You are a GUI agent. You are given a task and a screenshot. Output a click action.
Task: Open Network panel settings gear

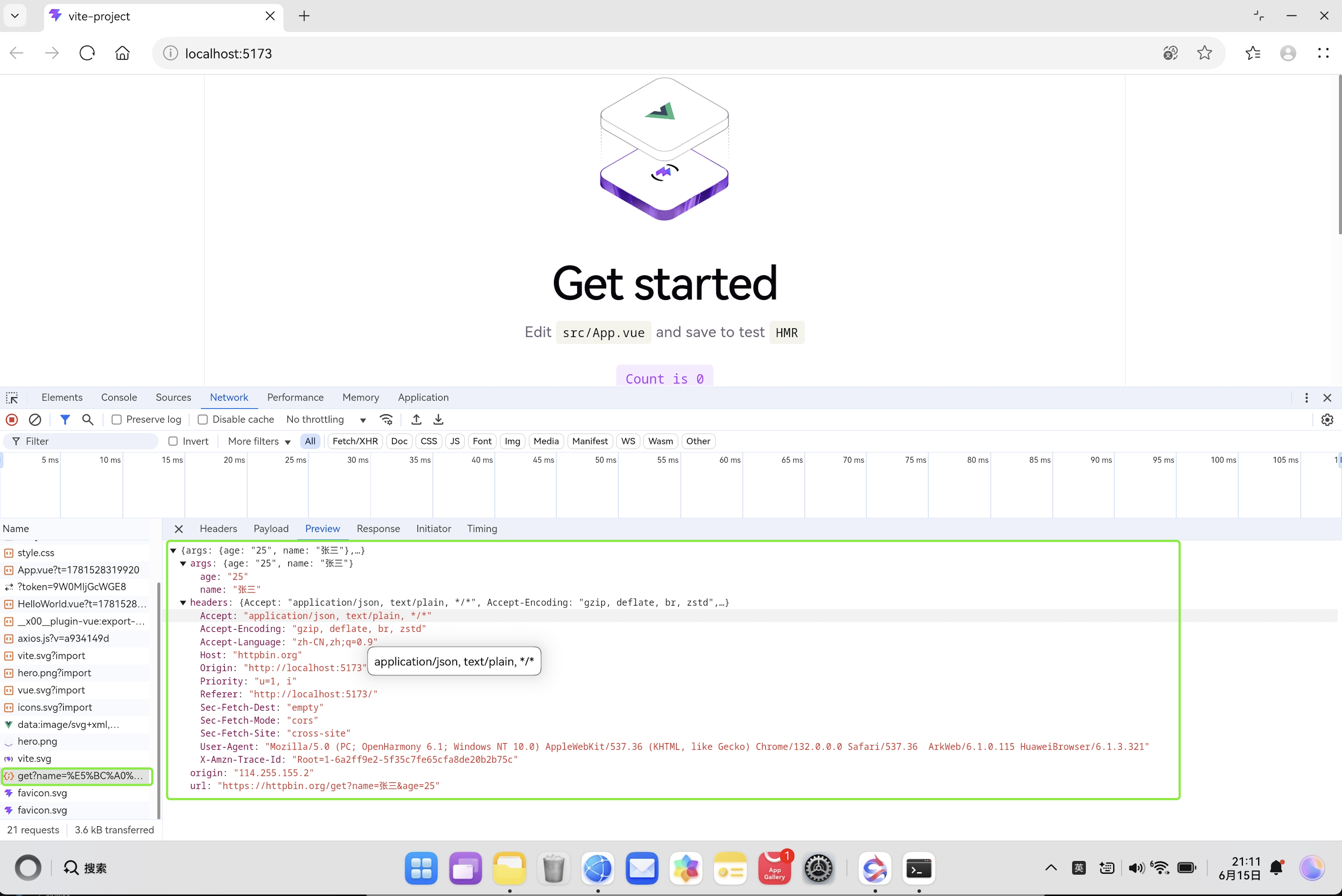point(1327,419)
